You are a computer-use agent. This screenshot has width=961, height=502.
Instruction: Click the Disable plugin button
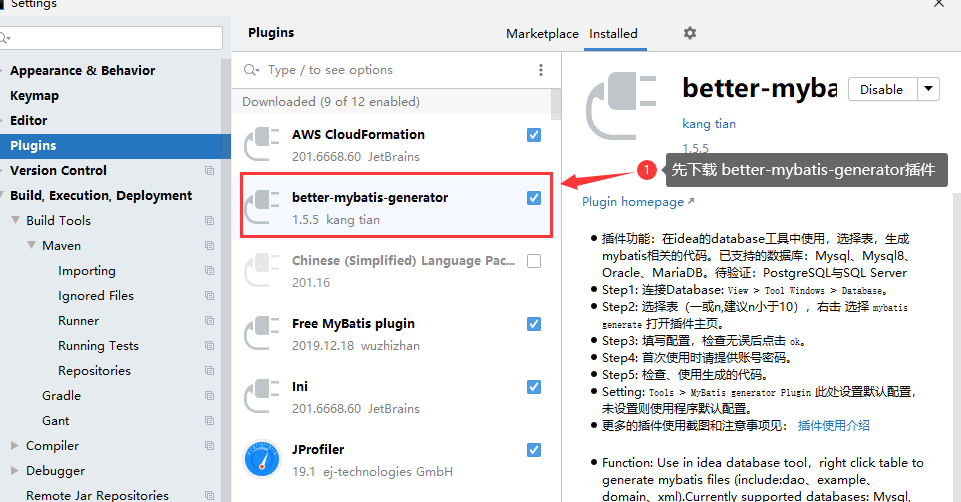882,89
